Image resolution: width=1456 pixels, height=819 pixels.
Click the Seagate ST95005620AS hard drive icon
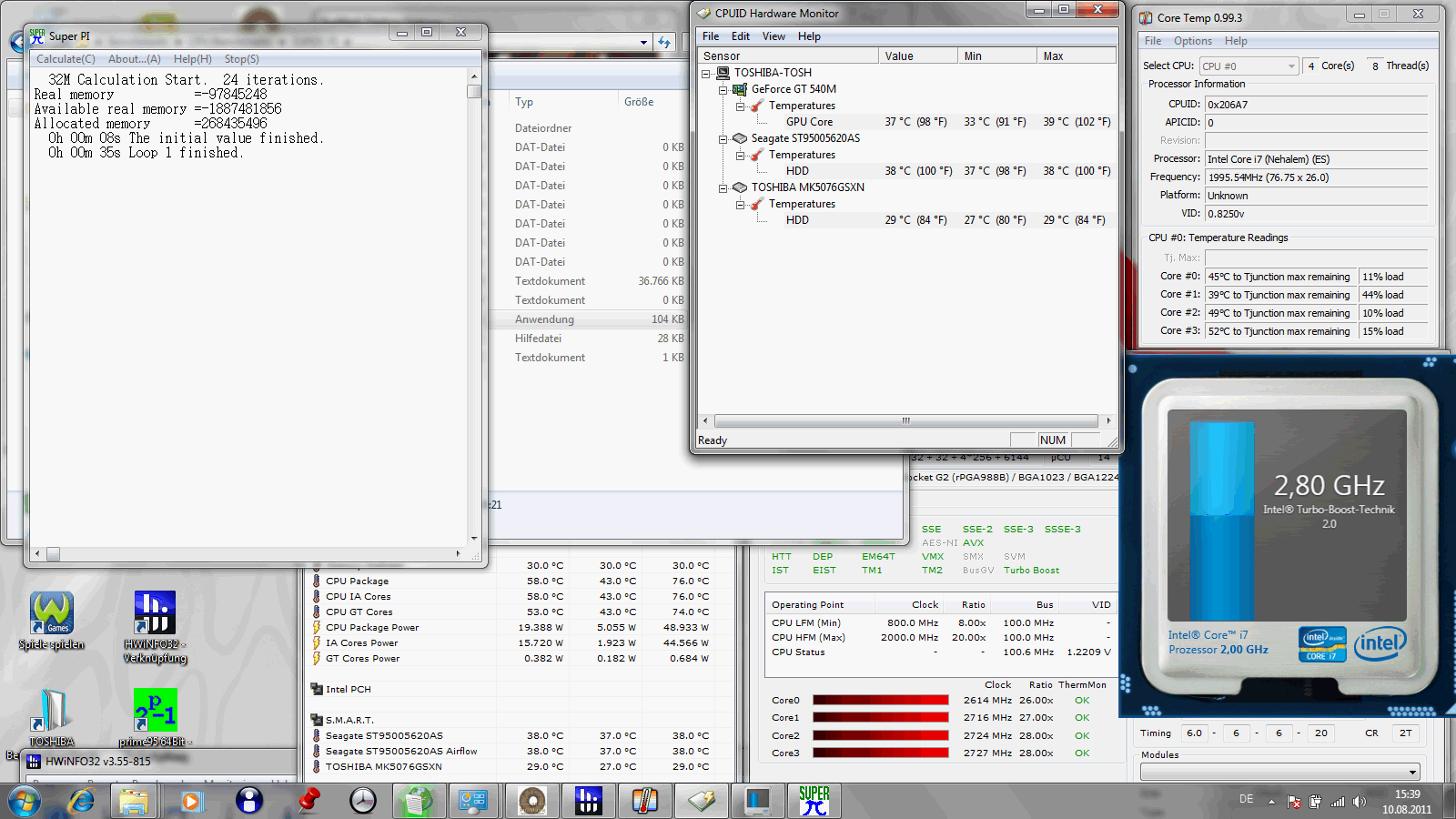coord(740,138)
